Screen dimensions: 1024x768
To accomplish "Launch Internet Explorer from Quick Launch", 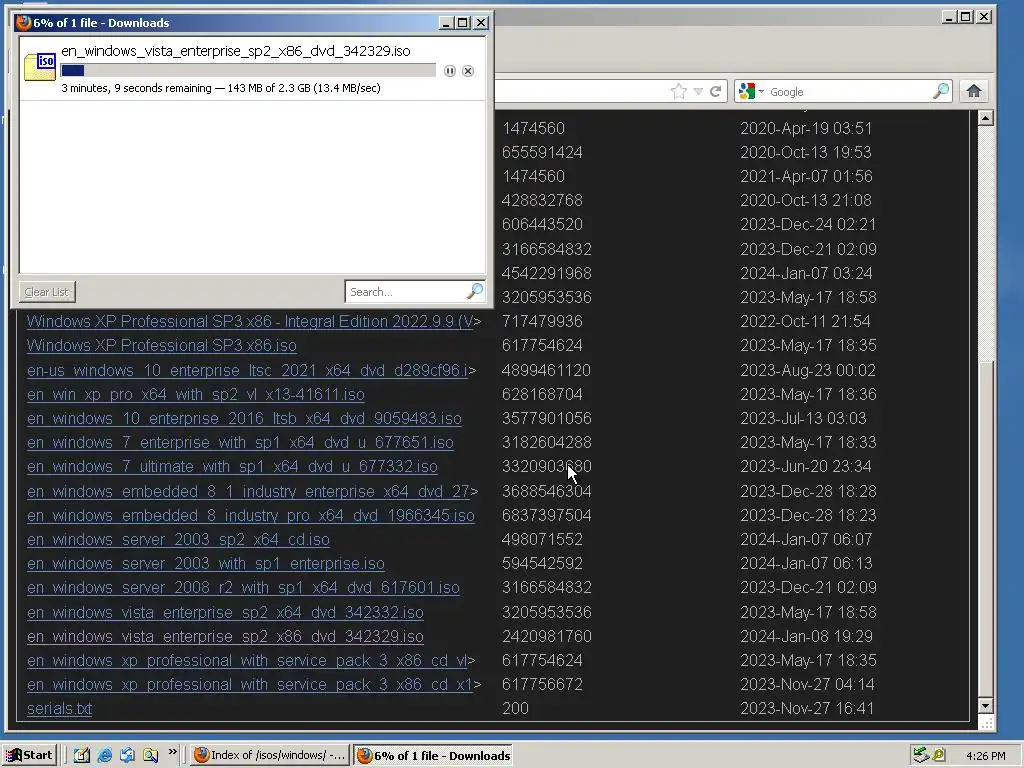I will [104, 756].
